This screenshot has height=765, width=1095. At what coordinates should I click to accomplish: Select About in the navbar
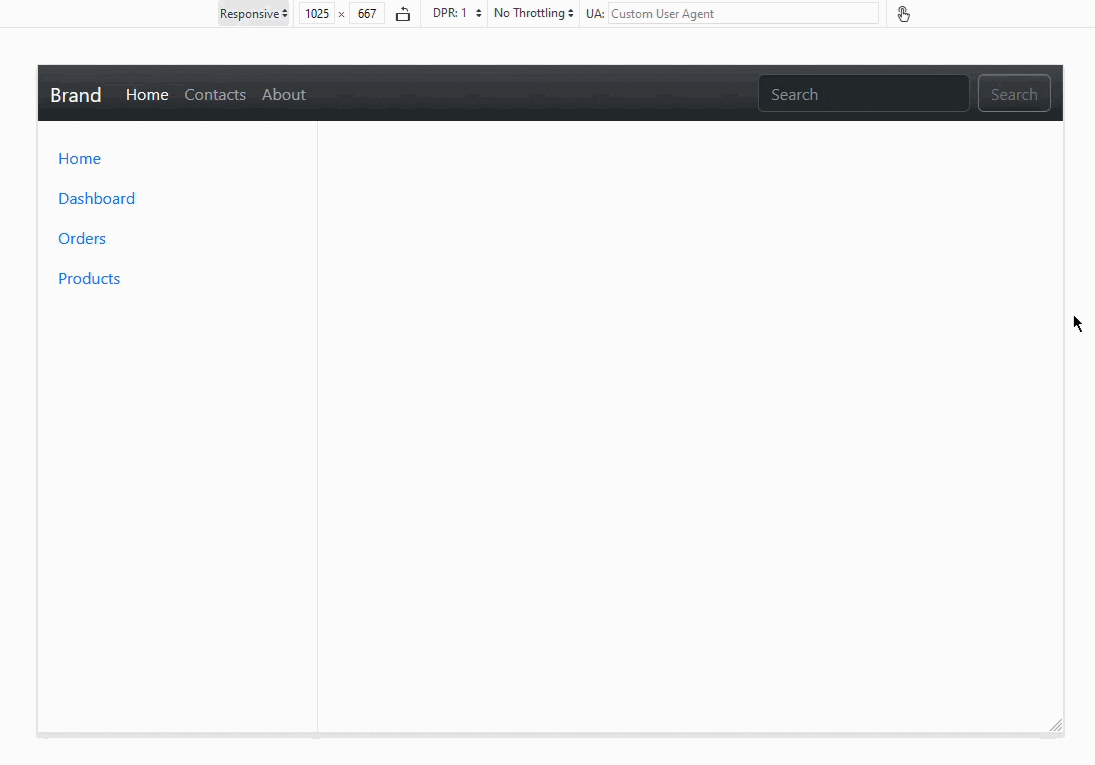pos(284,94)
